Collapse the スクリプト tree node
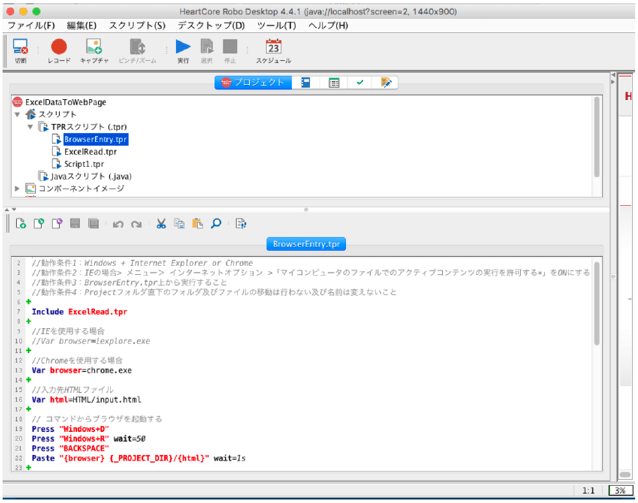 tap(17, 114)
